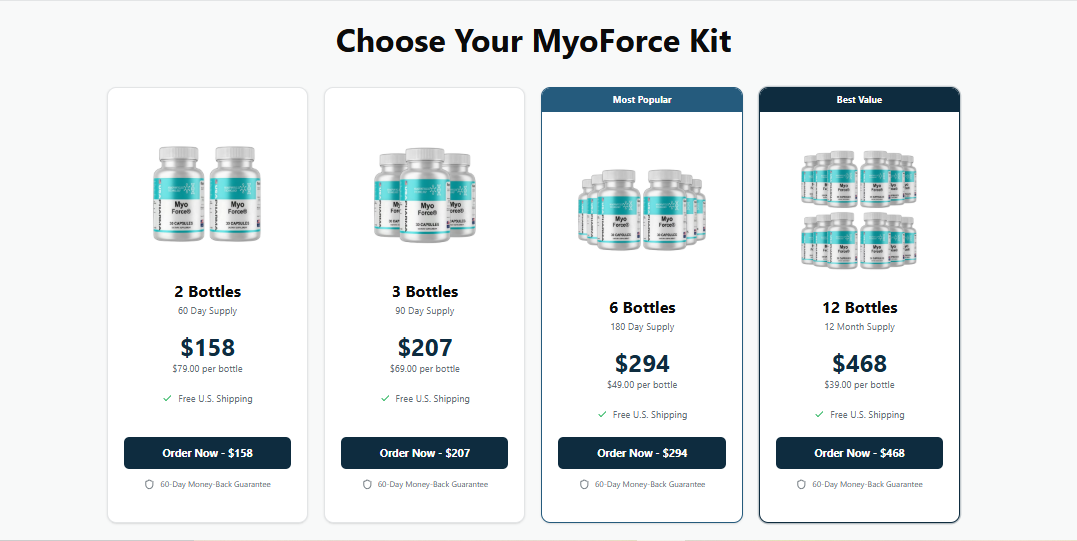Select the 12 Bottles product image
Screen dimensions: 1077x541
(x=859, y=210)
